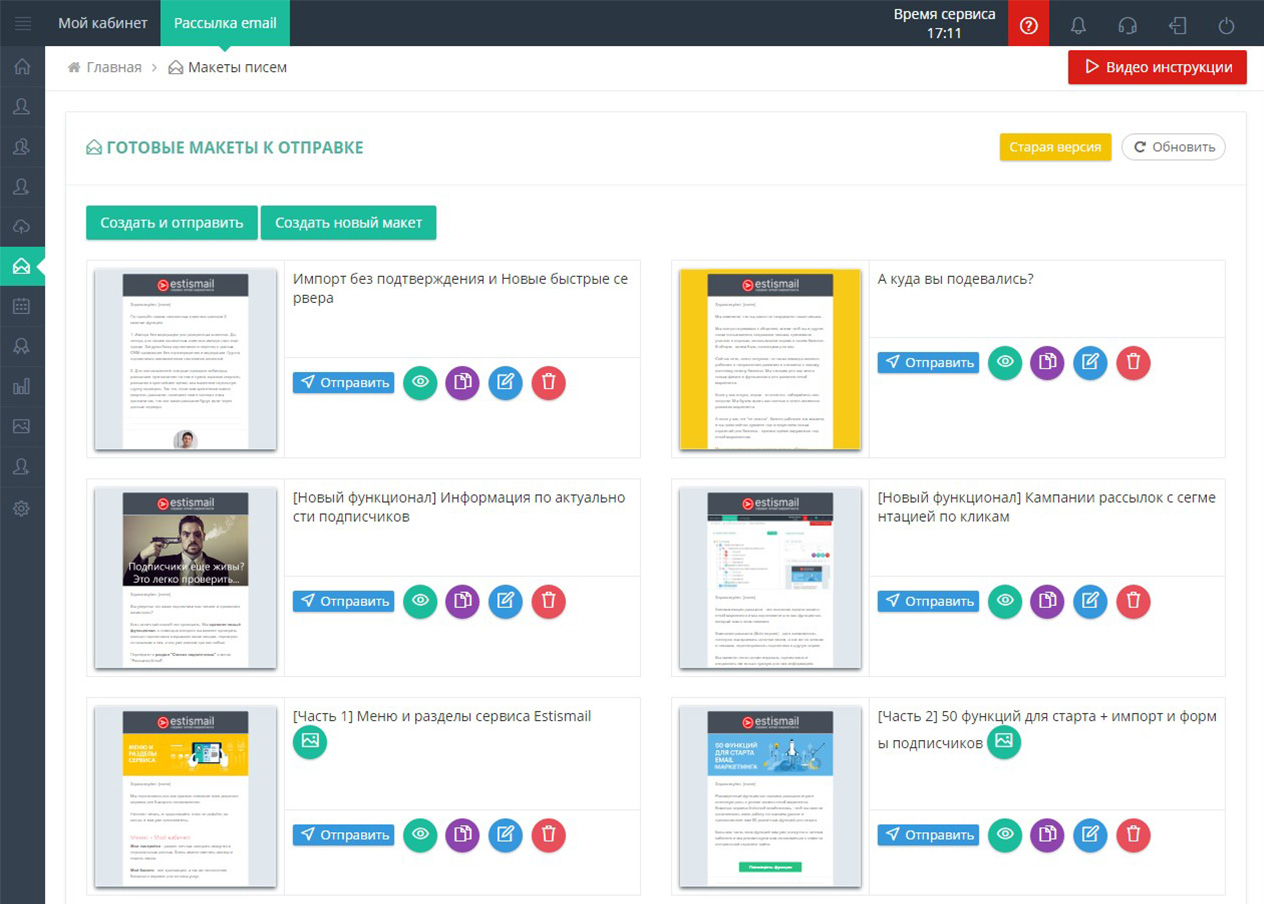Click the 'Видео инструкции' button
The image size is (1264, 904).
(1157, 67)
